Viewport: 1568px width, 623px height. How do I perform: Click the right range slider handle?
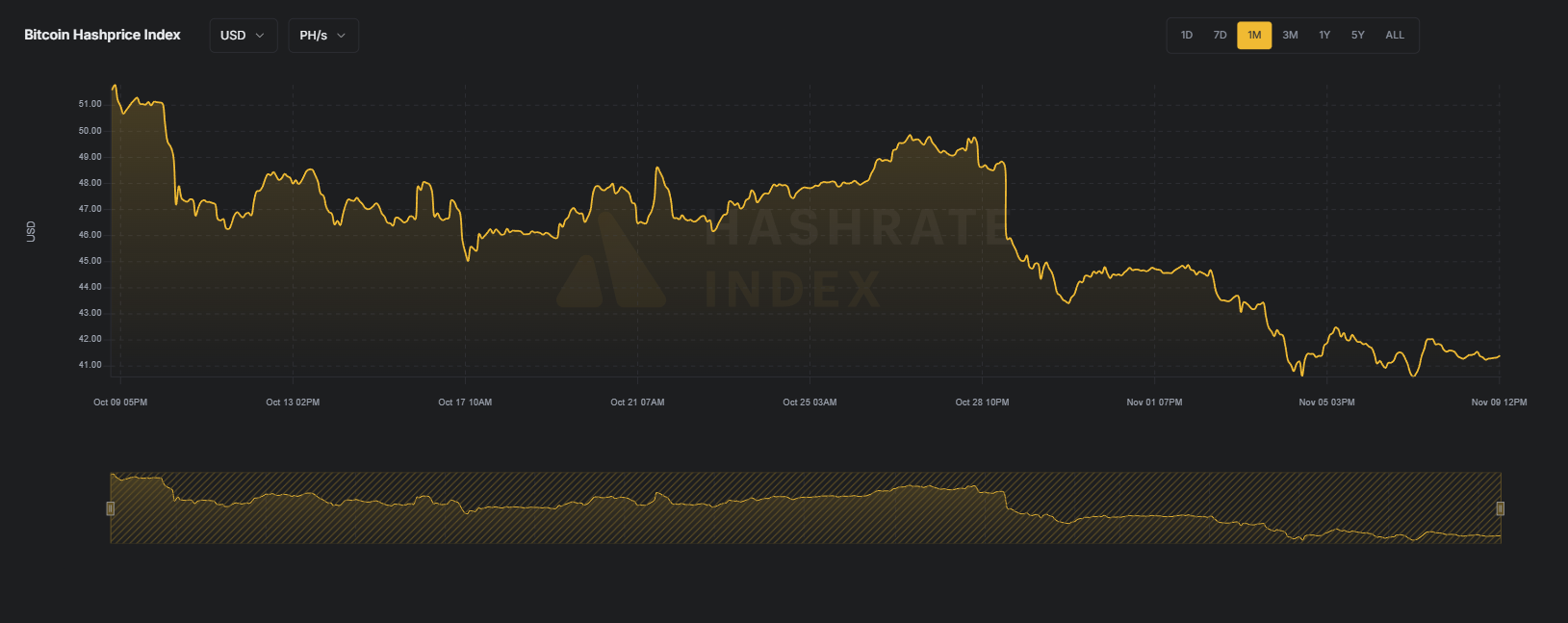pyautogui.click(x=1500, y=508)
